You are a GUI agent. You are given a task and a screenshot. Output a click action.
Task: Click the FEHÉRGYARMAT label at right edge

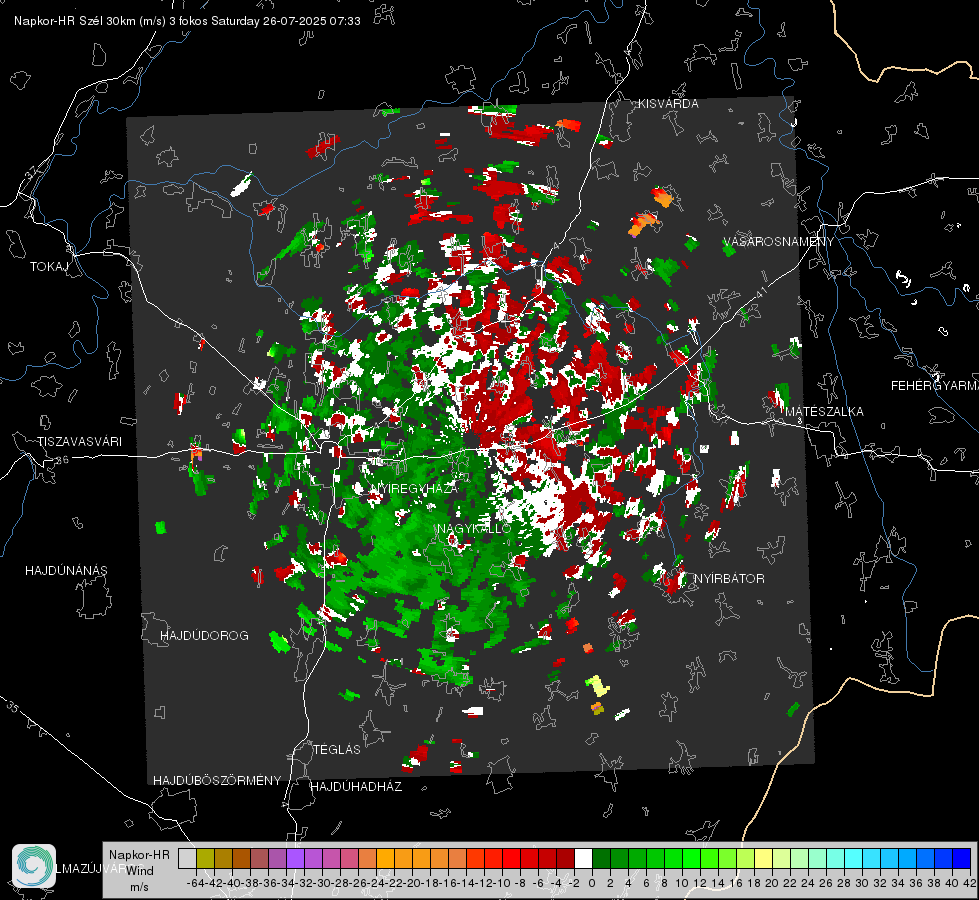[x=935, y=386]
